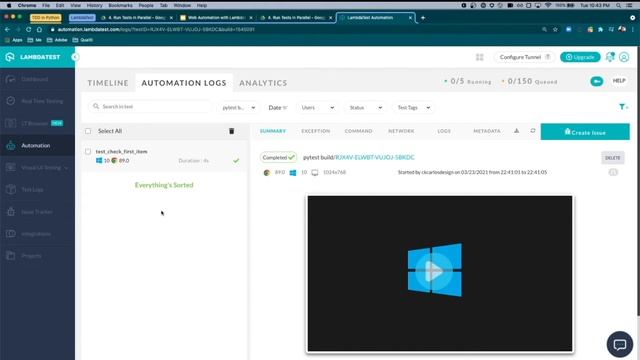Viewport: 640px width, 360px height.
Task: Open the filter funnel icon
Action: tap(623, 107)
